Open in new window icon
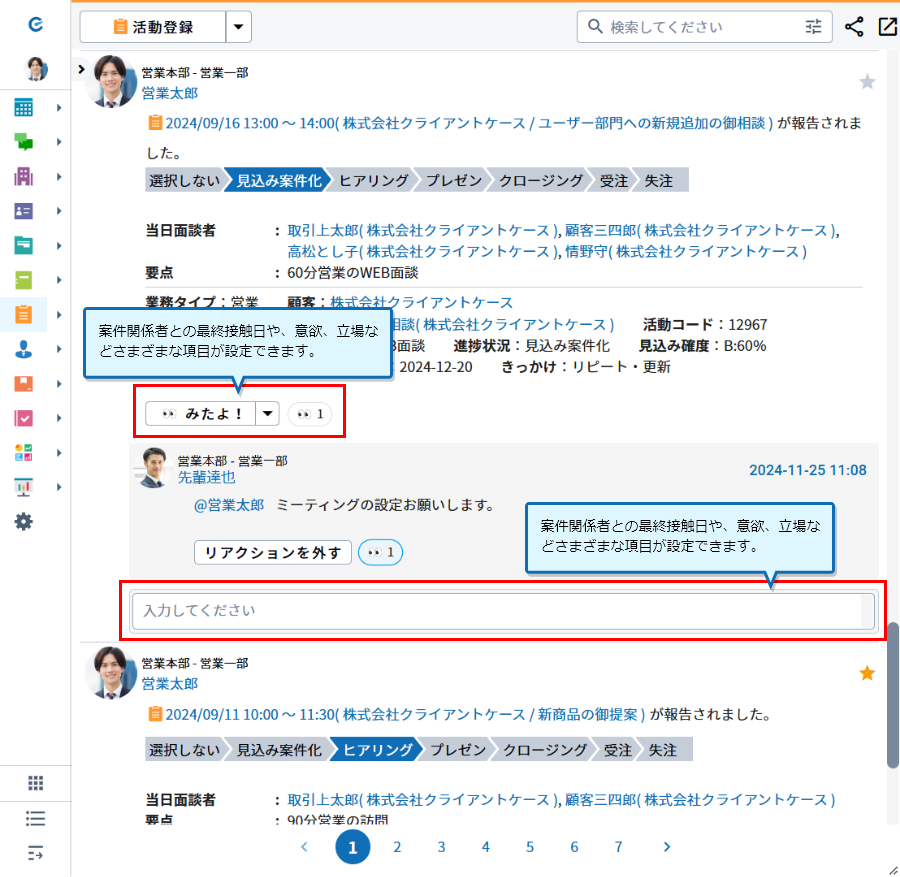The image size is (900, 877). (887, 27)
